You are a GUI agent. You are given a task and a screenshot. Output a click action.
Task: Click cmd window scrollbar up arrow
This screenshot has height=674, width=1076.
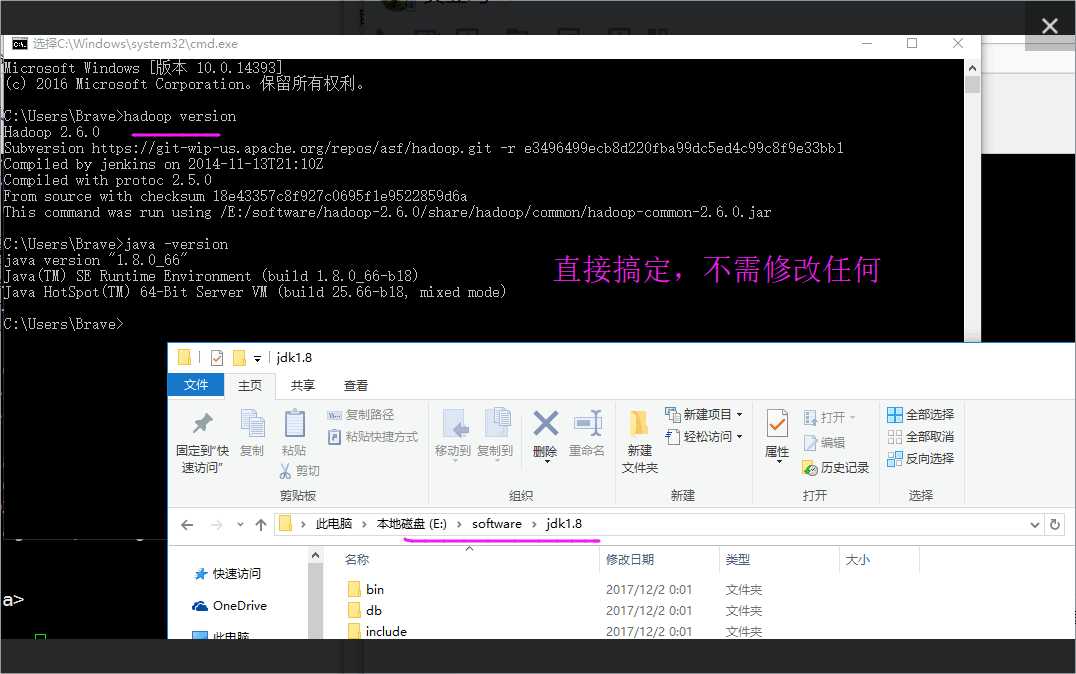click(972, 68)
